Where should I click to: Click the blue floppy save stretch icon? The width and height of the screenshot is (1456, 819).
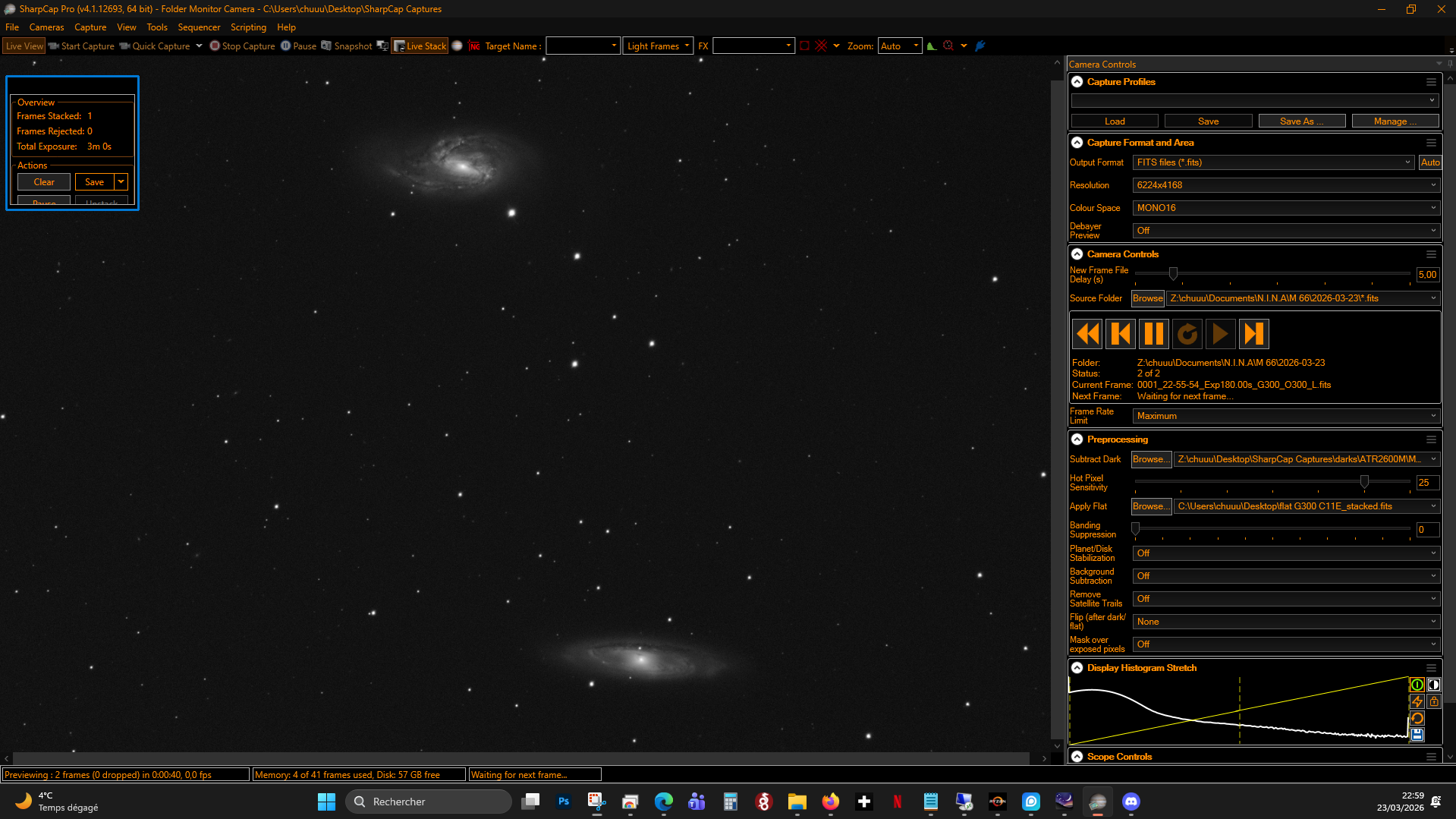1417,735
